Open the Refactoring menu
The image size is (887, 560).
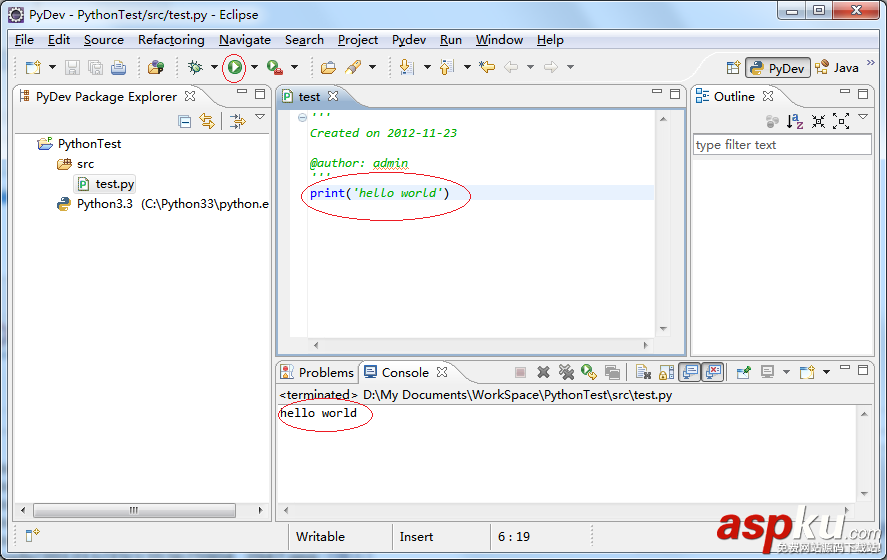[171, 40]
